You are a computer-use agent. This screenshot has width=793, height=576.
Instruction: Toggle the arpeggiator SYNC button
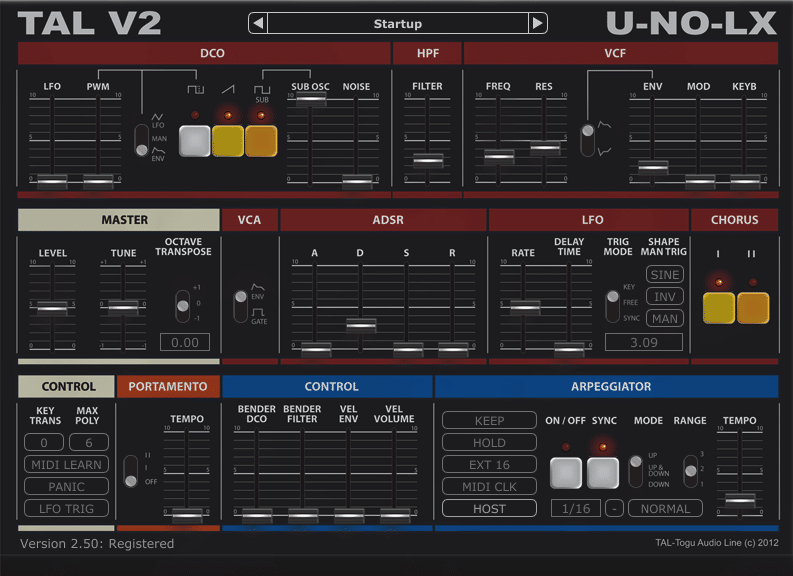603,473
